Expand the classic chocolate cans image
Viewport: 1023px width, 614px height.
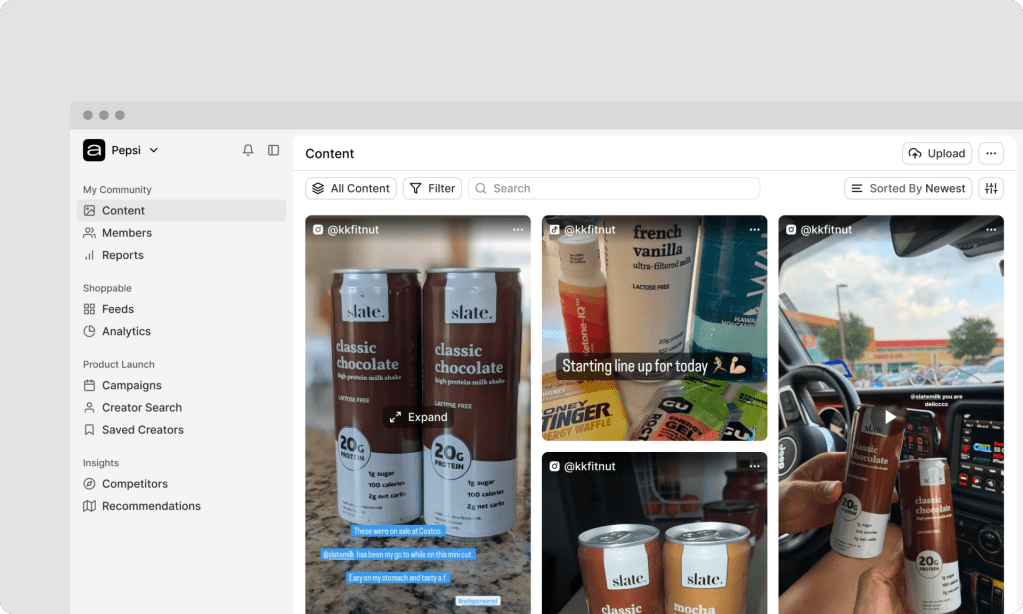pyautogui.click(x=418, y=417)
